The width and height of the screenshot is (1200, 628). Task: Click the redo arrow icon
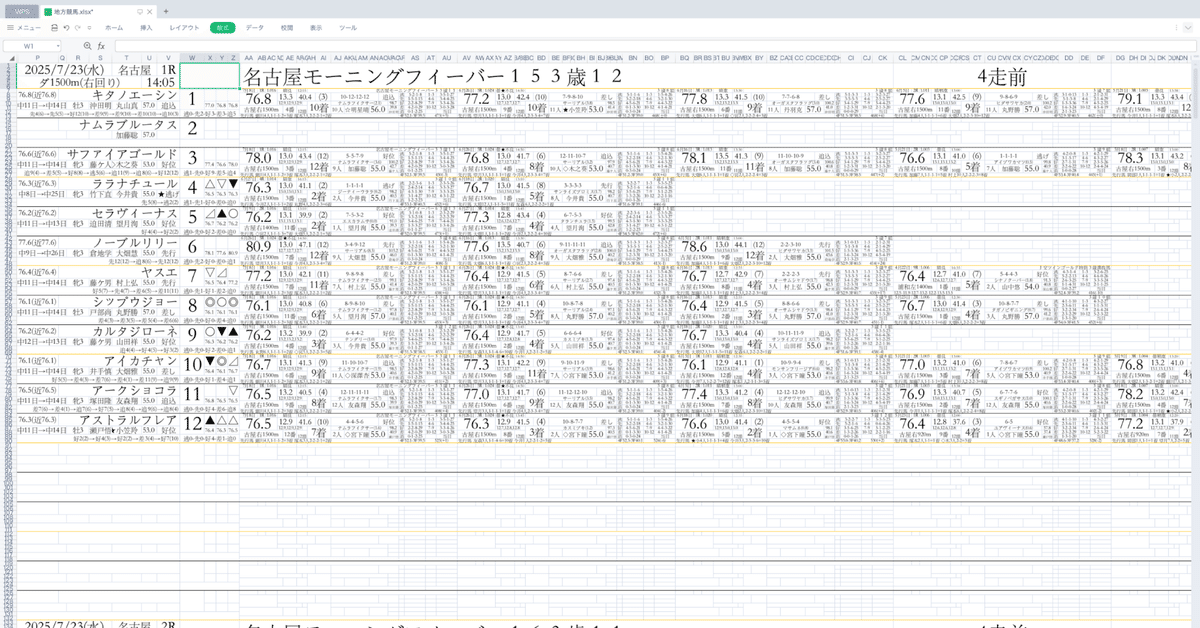tap(78, 28)
